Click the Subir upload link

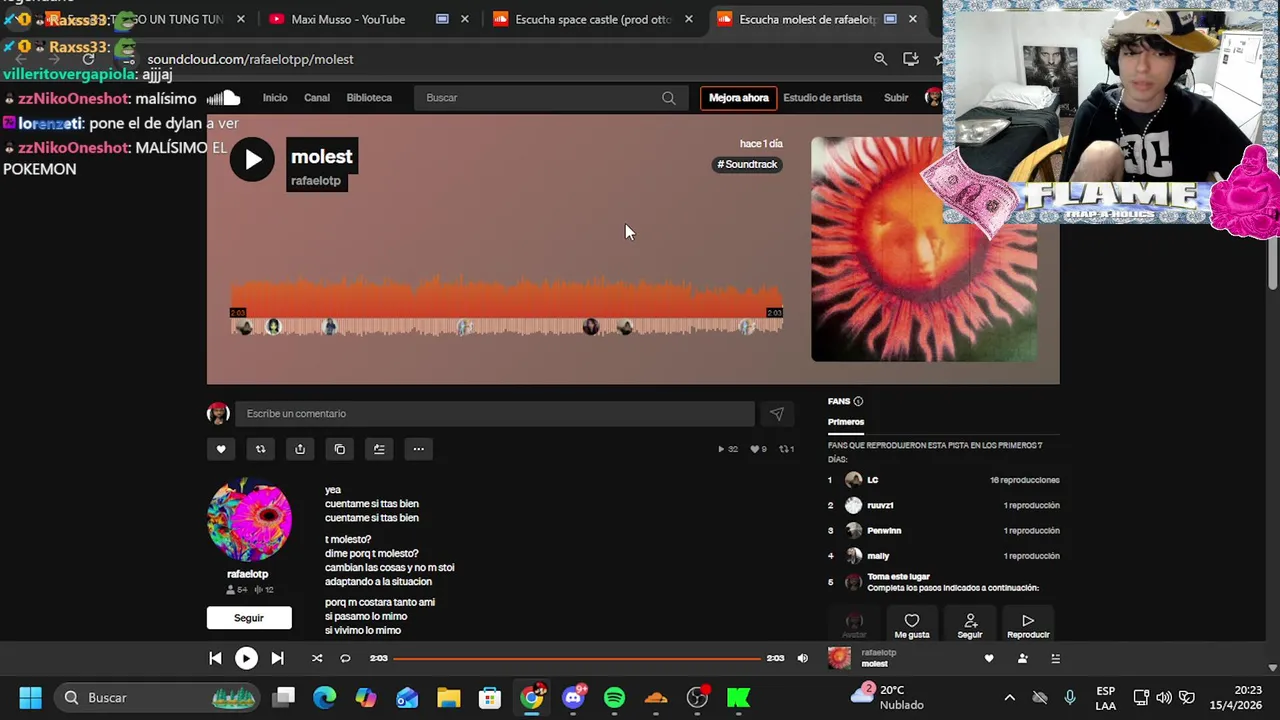896,98
